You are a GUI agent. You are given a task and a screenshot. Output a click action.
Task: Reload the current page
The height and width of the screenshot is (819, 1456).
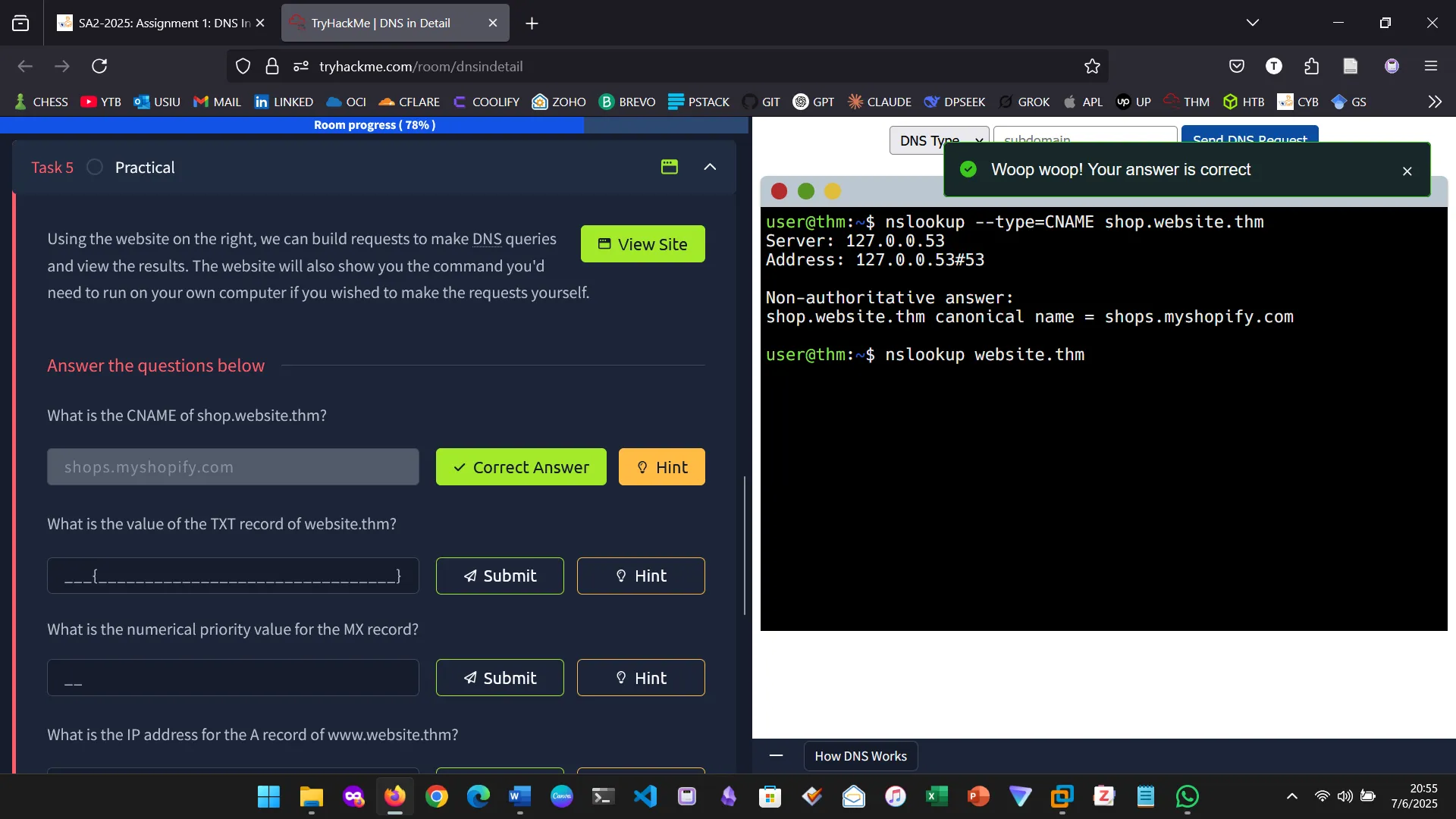(99, 66)
